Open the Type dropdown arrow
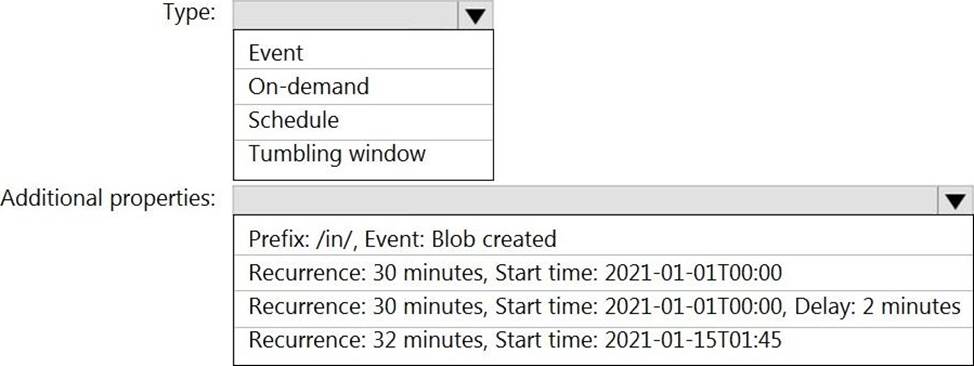The width and height of the screenshot is (974, 366). coord(475,15)
